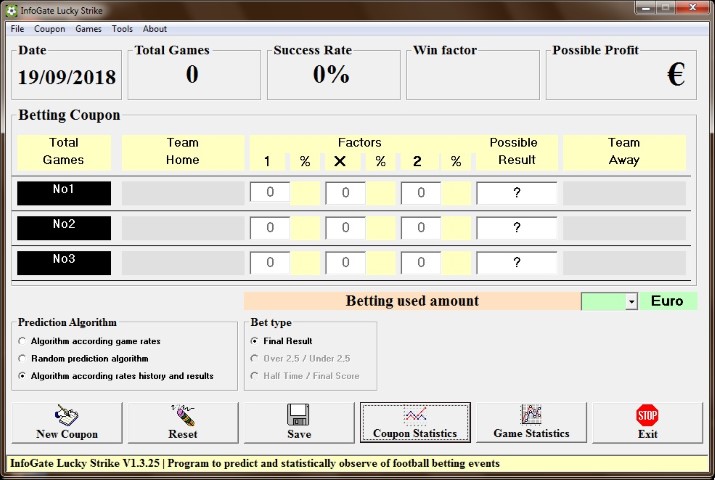
Task: Select Final Result bet type
Action: pos(255,341)
